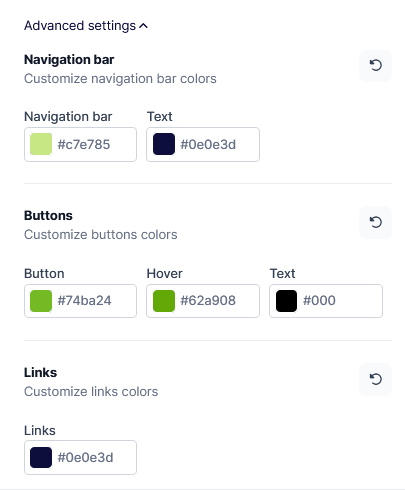This screenshot has height=490, width=405.
Task: Click the Links #0e0e3d hex field
Action: pyautogui.click(x=80, y=457)
